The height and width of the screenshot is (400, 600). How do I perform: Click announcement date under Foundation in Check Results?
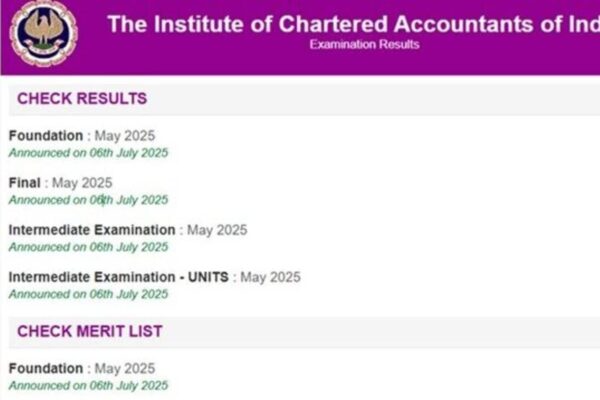pyautogui.click(x=88, y=153)
